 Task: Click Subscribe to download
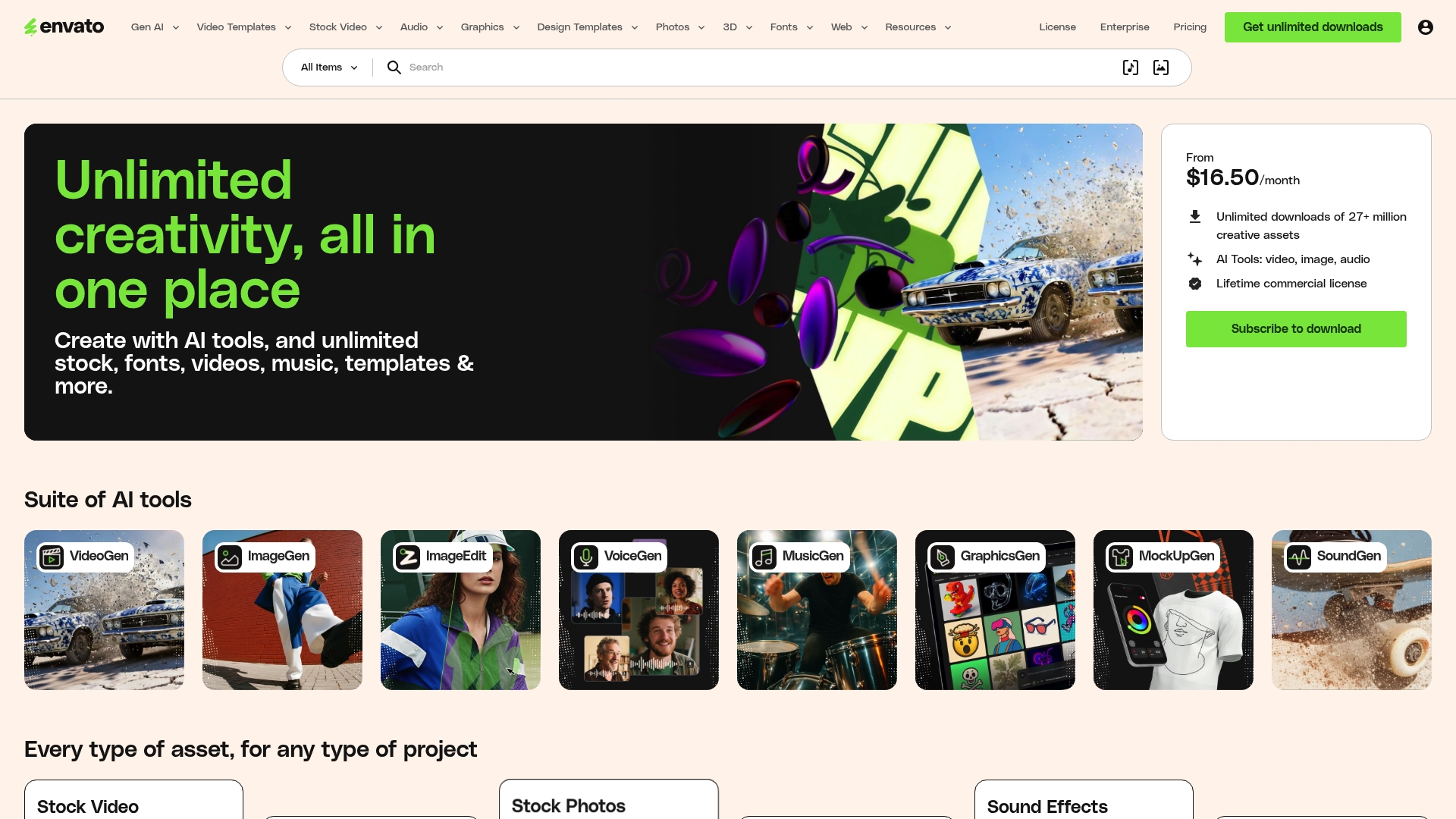pyautogui.click(x=1296, y=328)
